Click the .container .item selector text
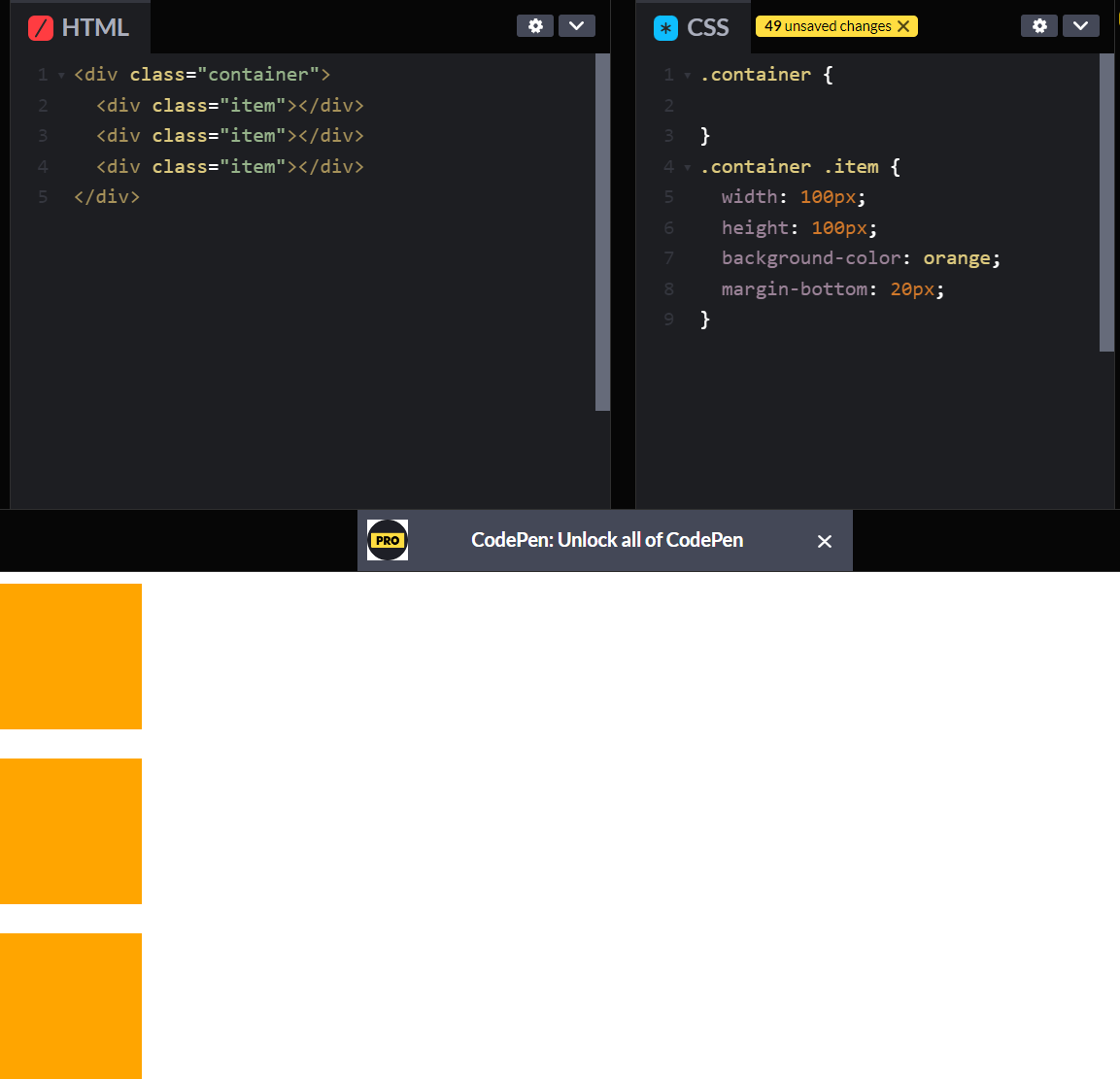 pos(790,167)
